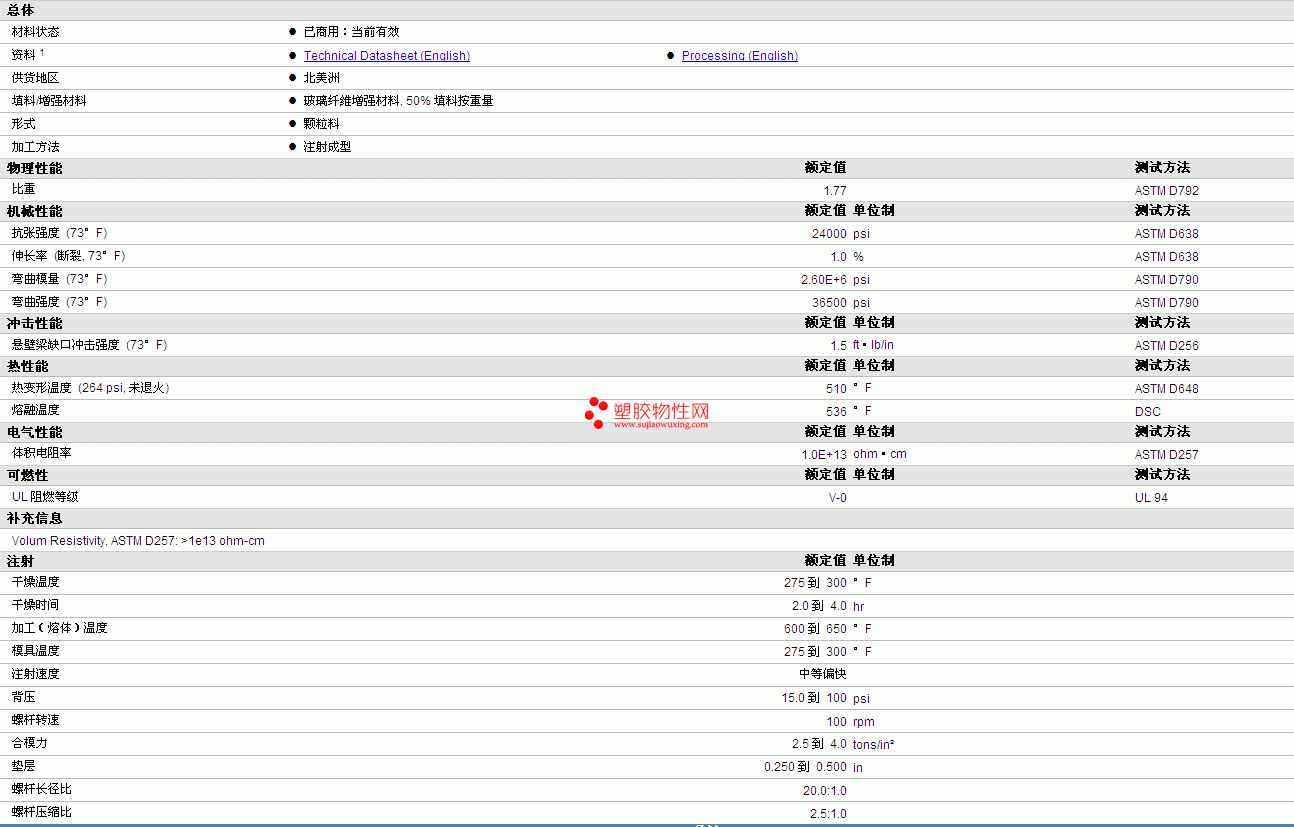Click the value 24000
This screenshot has height=827, width=1294.
829,234
